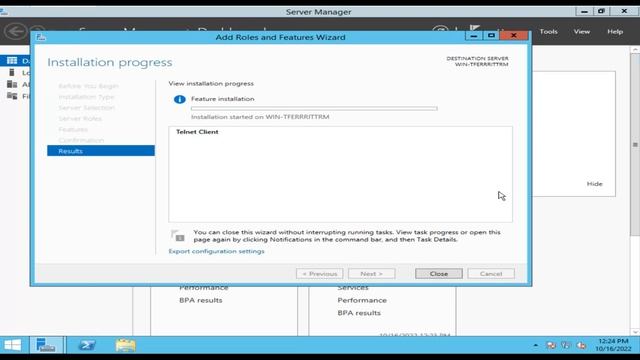
Task: Select the Server Selection step in wizard
Action: coord(87,108)
